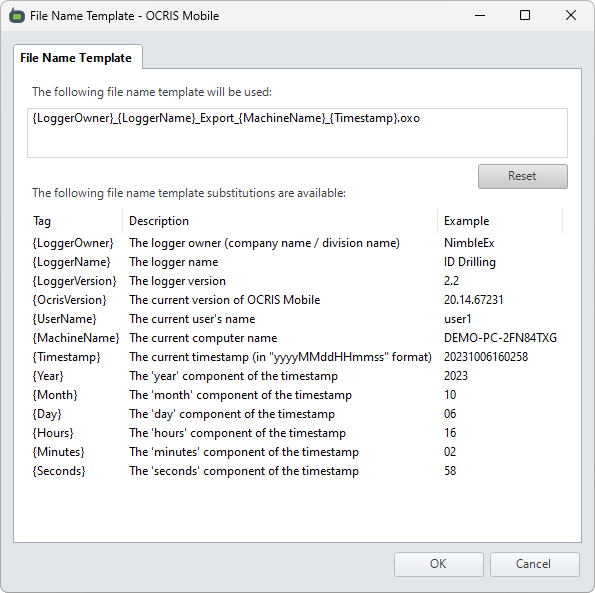Close the File Name Template window
595x593 pixels.
(571, 16)
